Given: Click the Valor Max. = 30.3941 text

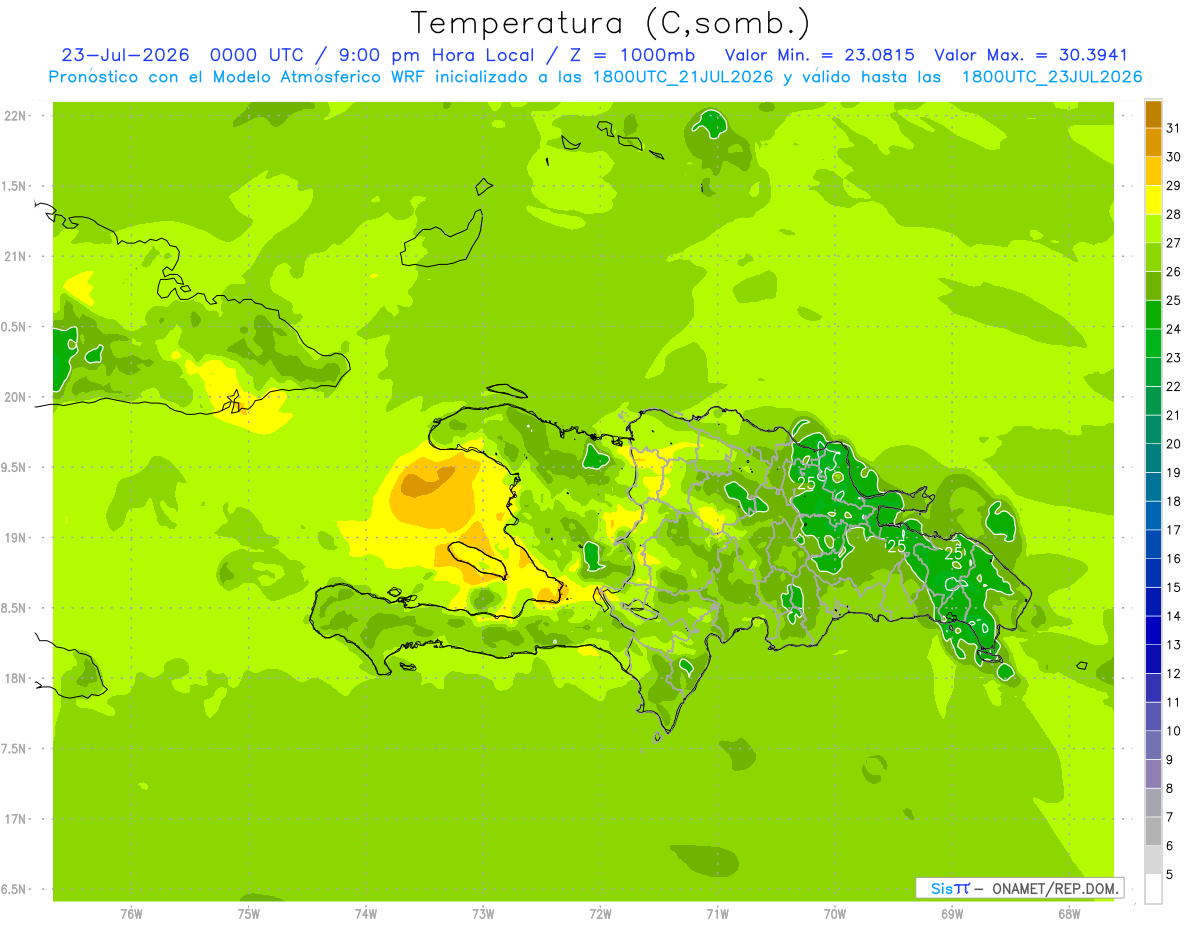Looking at the screenshot, I should coord(1031,55).
